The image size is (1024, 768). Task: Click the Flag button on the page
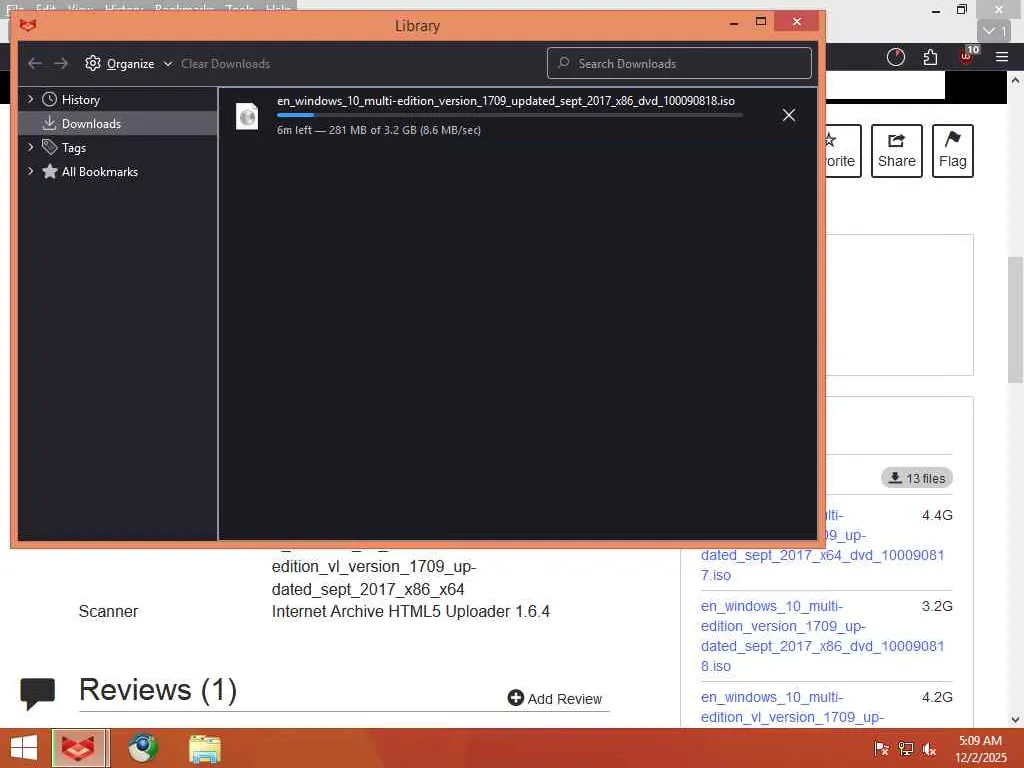pyautogui.click(x=953, y=151)
